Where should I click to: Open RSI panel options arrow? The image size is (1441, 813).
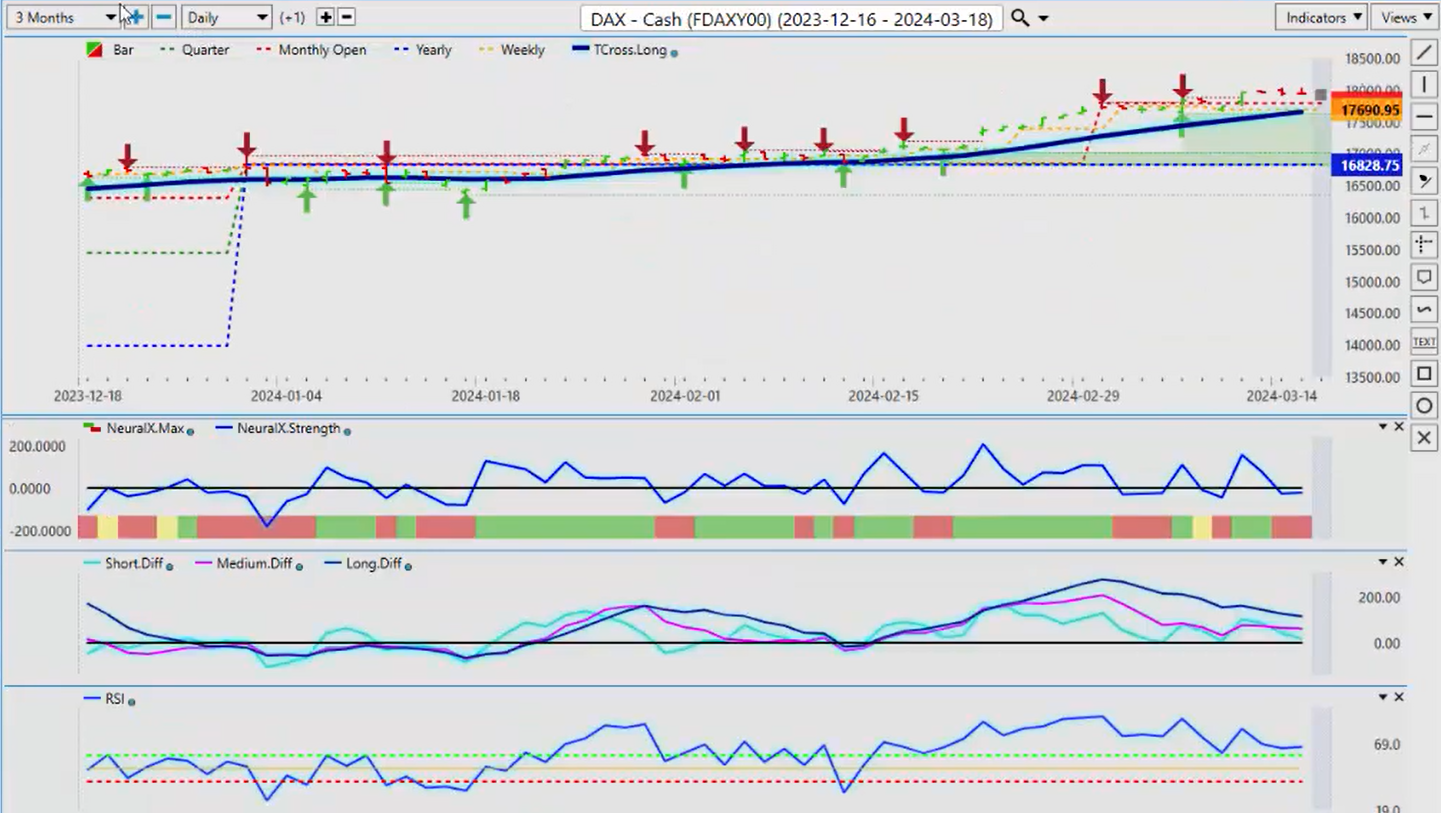1383,697
